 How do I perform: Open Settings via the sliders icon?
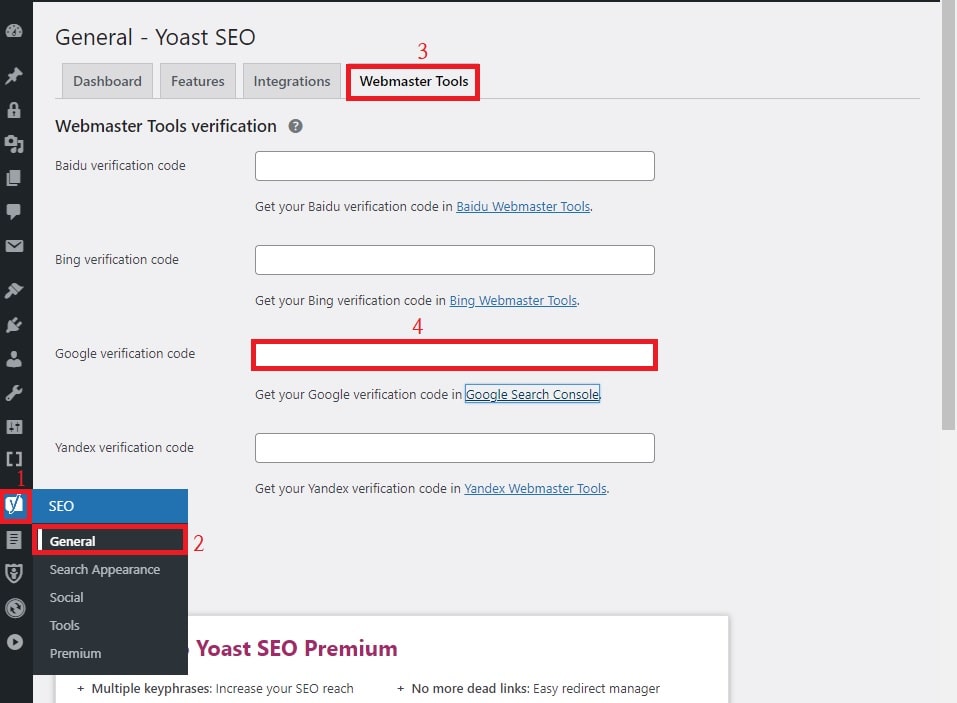[14, 427]
